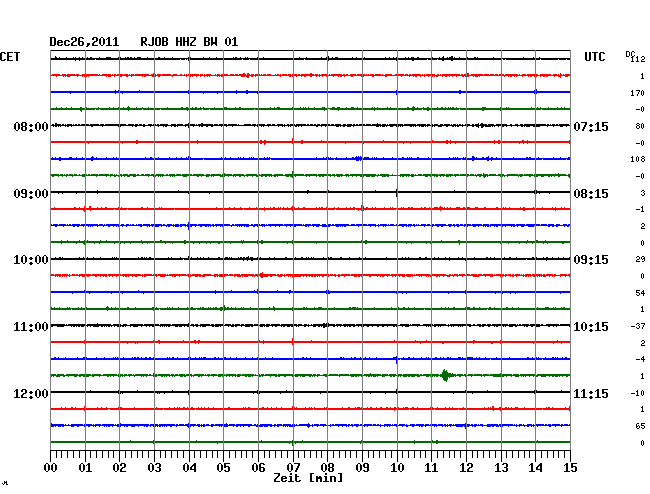Pick minute tick label '11' on the axis

pyautogui.click(x=431, y=467)
